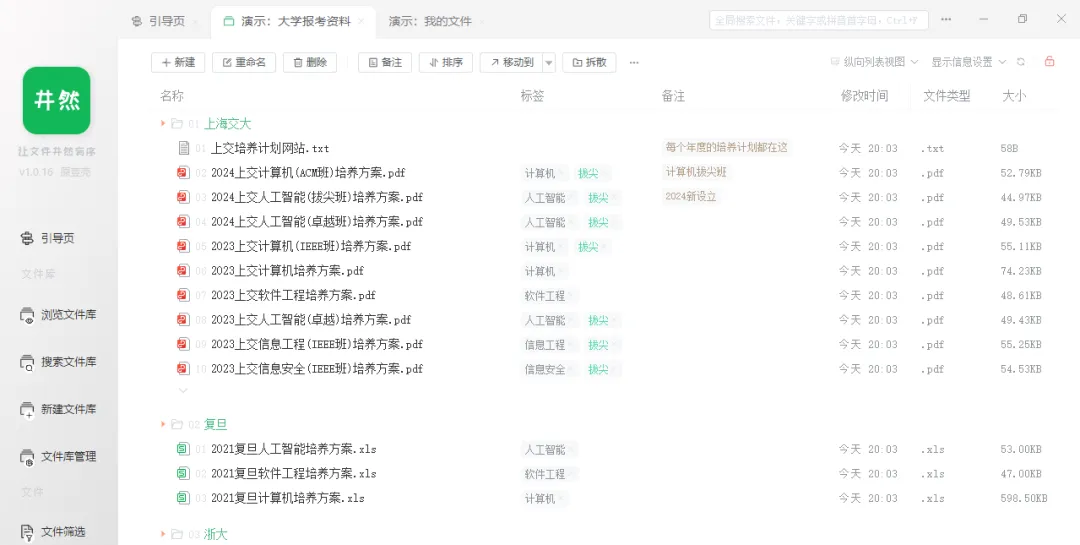Expand more items chevron below 上海交大 list
This screenshot has width=1080, height=545.
point(183,391)
